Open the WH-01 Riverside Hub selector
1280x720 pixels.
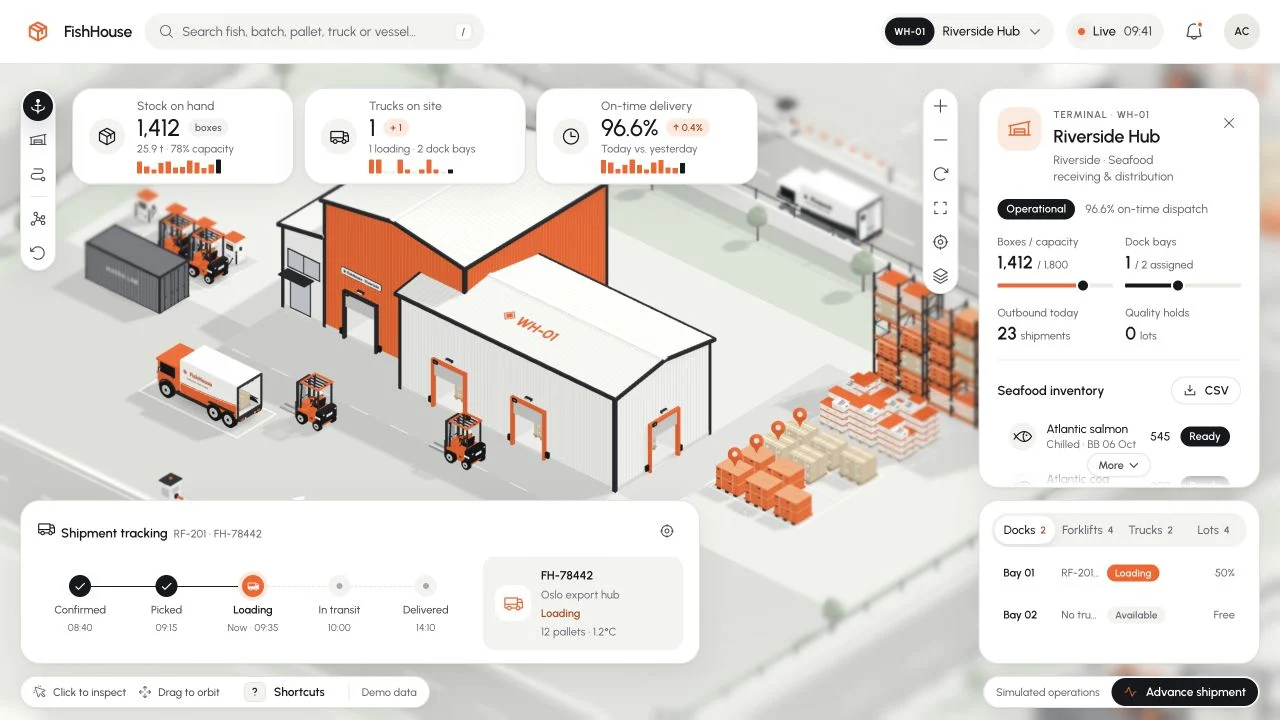click(x=968, y=31)
